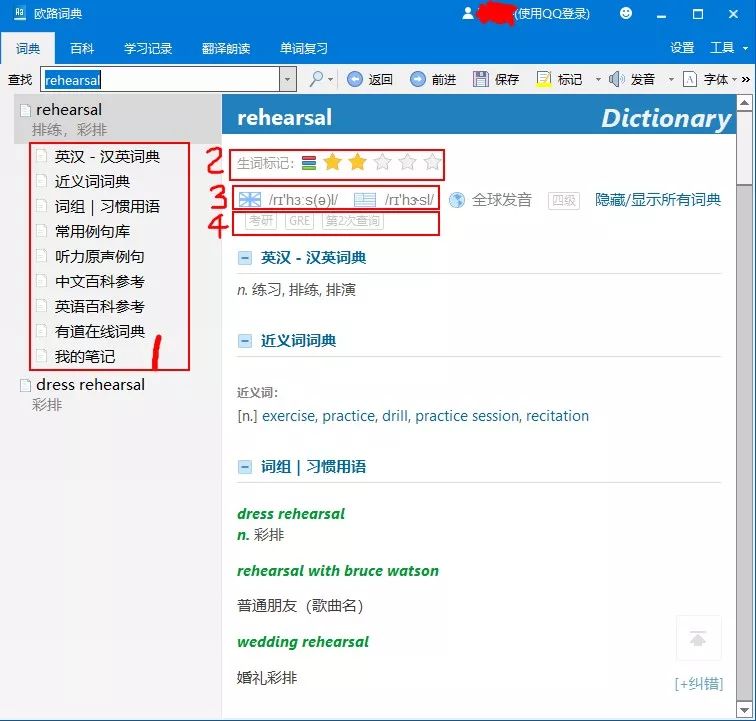Open the 标记 dropdown arrow
756x721 pixels.
click(598, 79)
